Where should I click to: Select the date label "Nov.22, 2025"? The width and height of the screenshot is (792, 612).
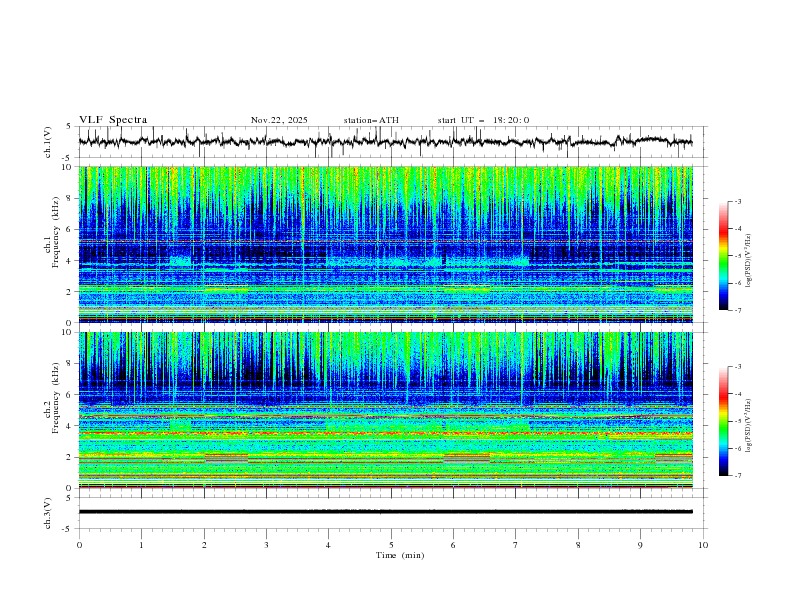tap(279, 120)
